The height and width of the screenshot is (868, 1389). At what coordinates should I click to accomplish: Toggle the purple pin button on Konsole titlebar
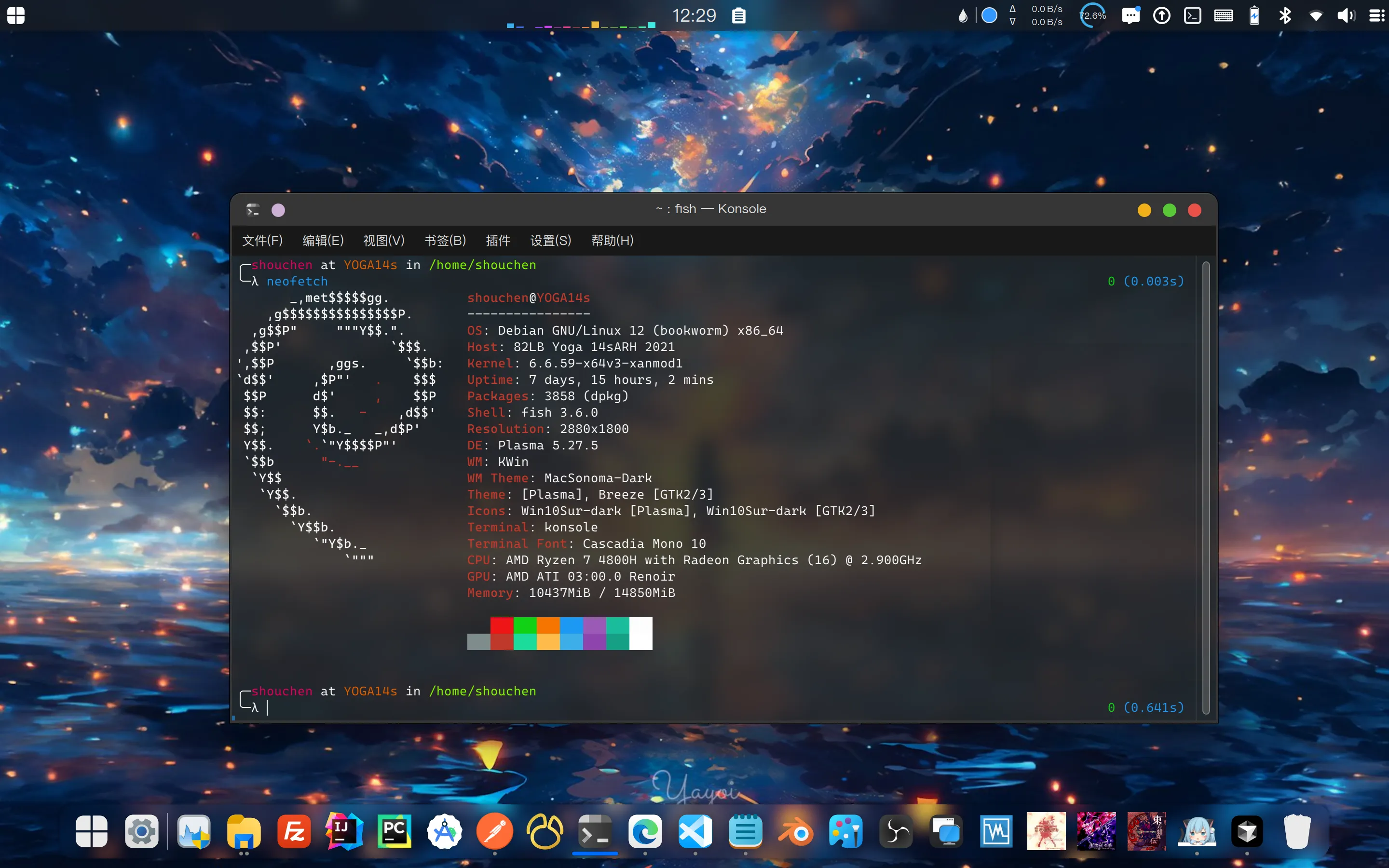(278, 210)
